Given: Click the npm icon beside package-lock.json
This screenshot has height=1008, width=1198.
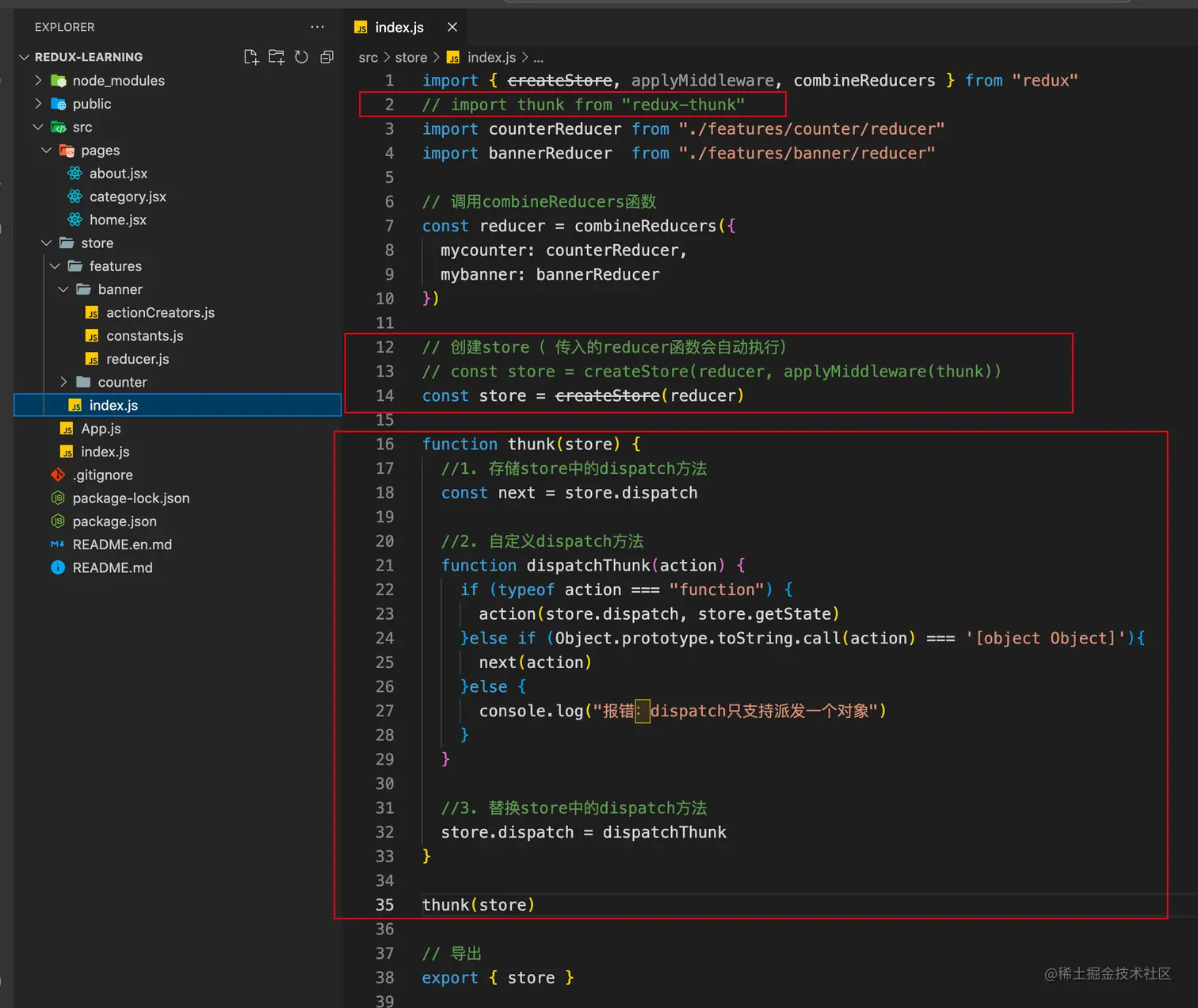Looking at the screenshot, I should [58, 498].
